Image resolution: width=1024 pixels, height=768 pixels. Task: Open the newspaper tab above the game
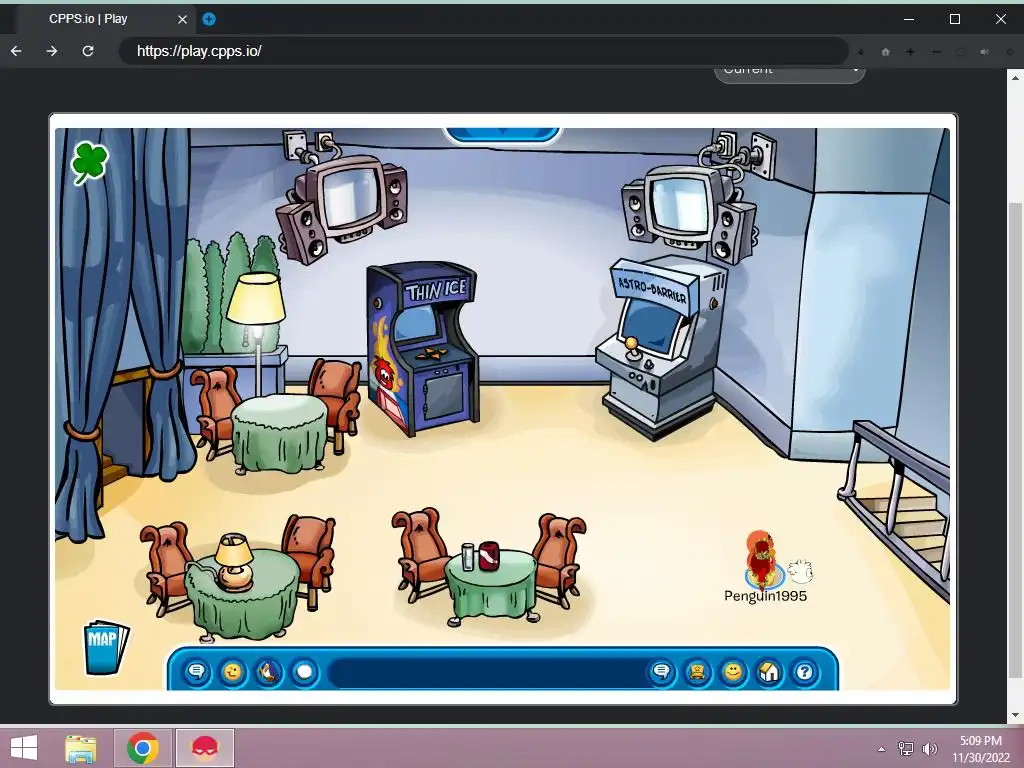pos(502,134)
